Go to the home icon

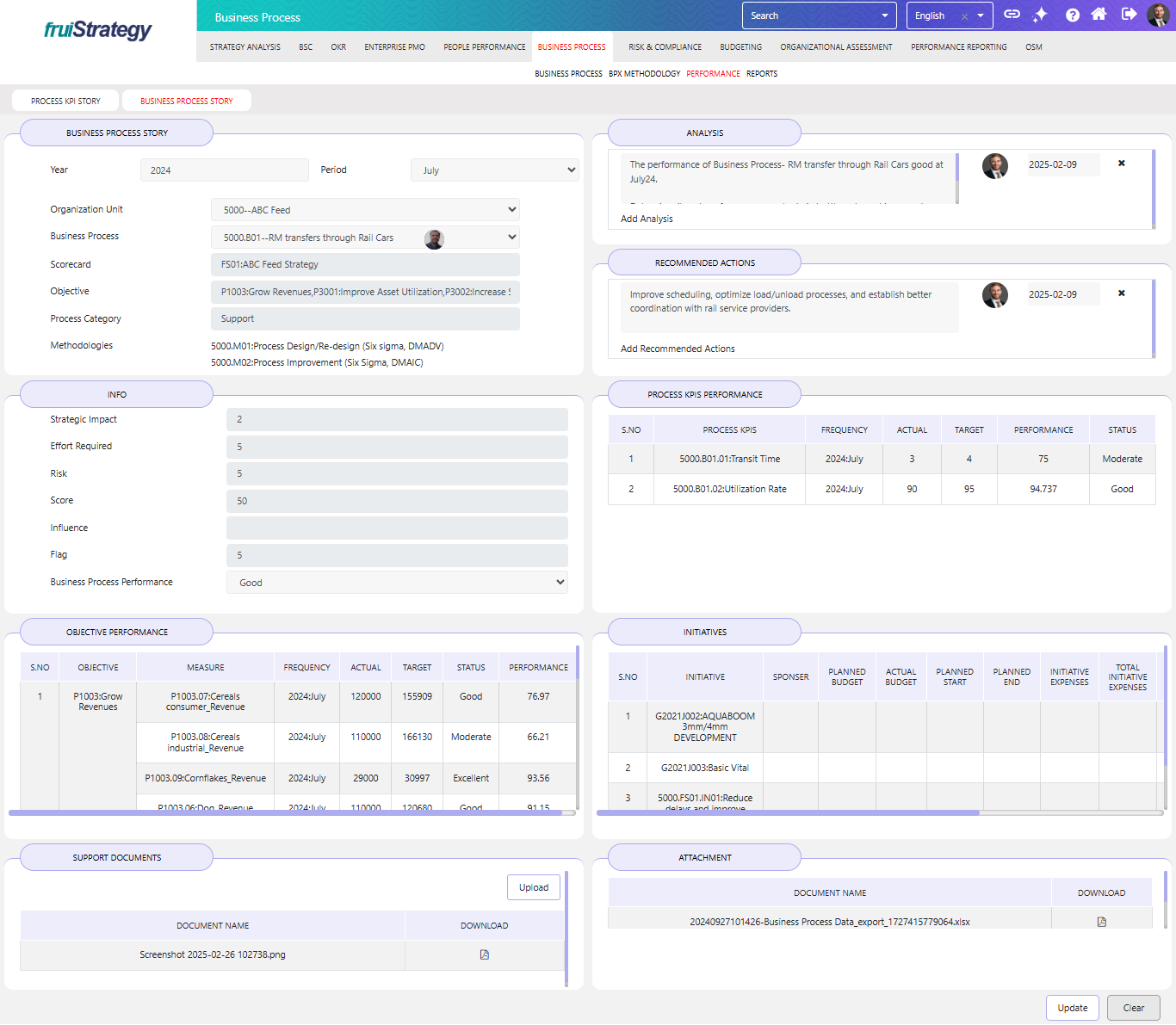1099,15
